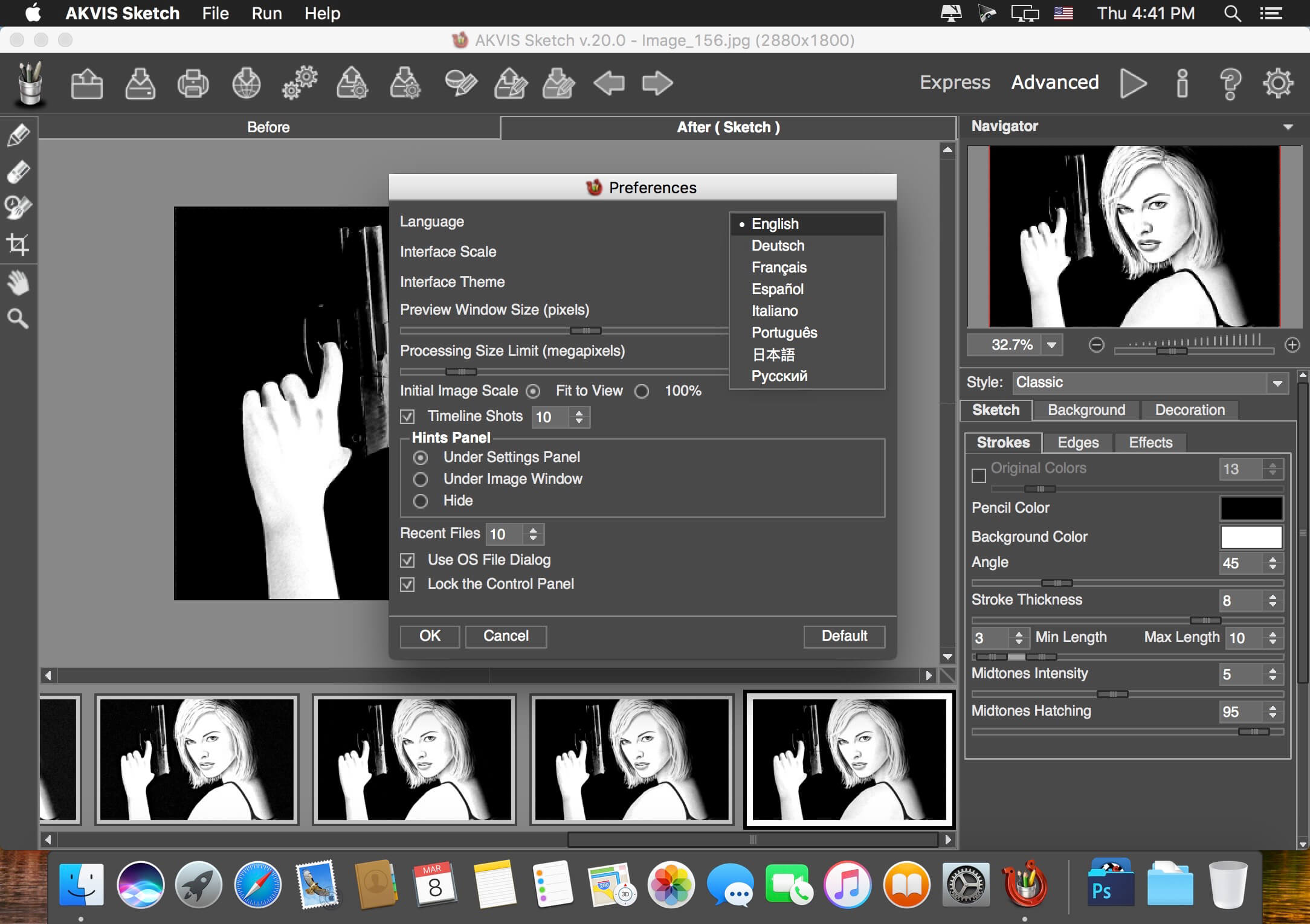Switch to the Decoration tab
This screenshot has width=1310, height=924.
pos(1190,410)
